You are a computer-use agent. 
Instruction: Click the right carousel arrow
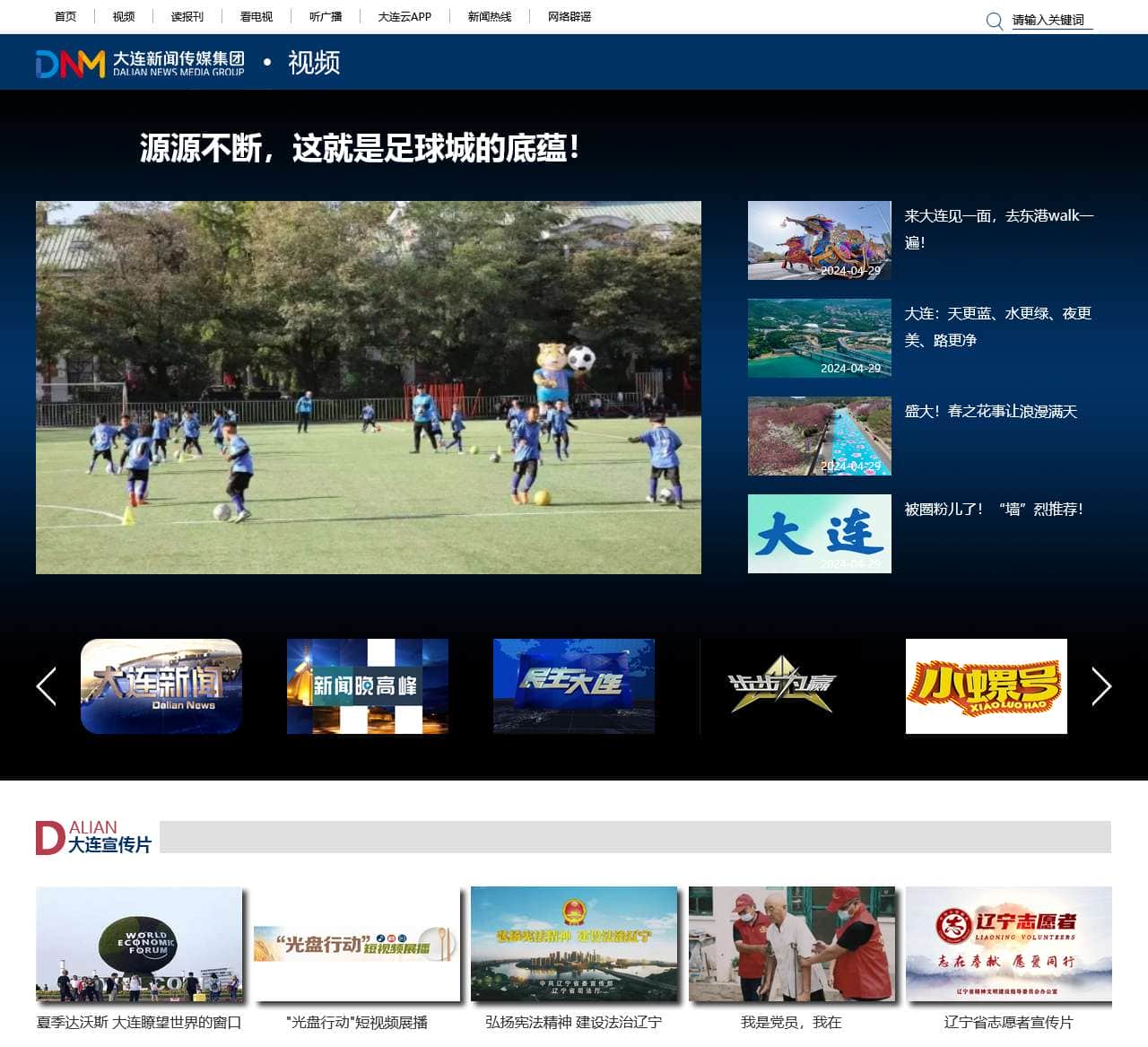[x=1100, y=686]
